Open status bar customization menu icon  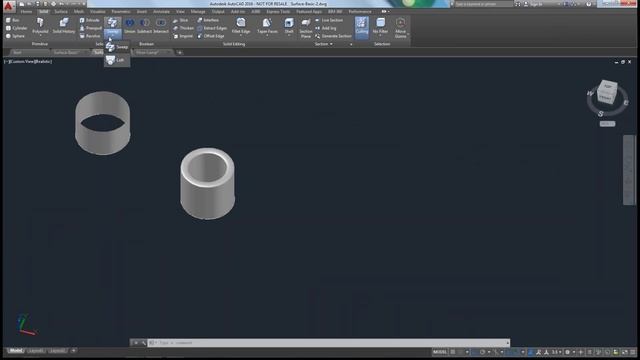click(x=633, y=352)
